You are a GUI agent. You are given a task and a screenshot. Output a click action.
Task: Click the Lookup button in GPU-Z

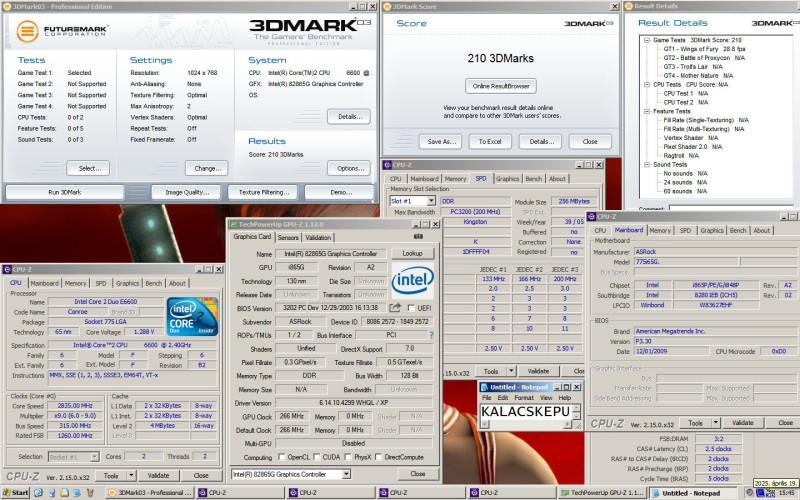tap(412, 253)
